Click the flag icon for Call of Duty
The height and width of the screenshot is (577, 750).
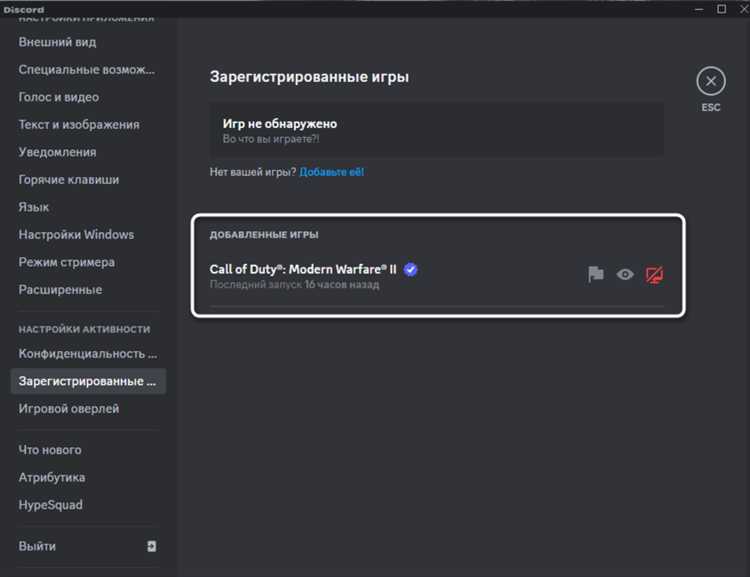click(x=596, y=275)
